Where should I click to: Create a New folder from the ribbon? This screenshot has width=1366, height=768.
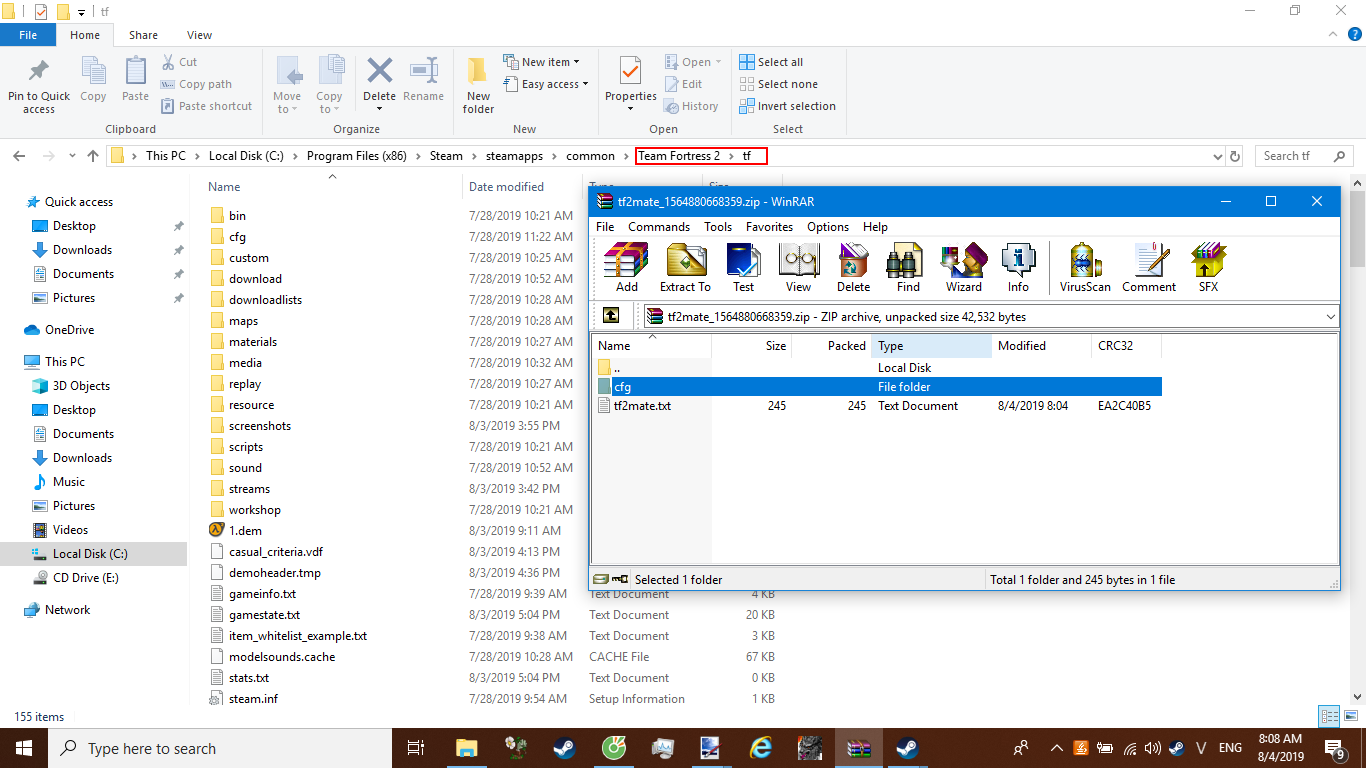pyautogui.click(x=478, y=86)
